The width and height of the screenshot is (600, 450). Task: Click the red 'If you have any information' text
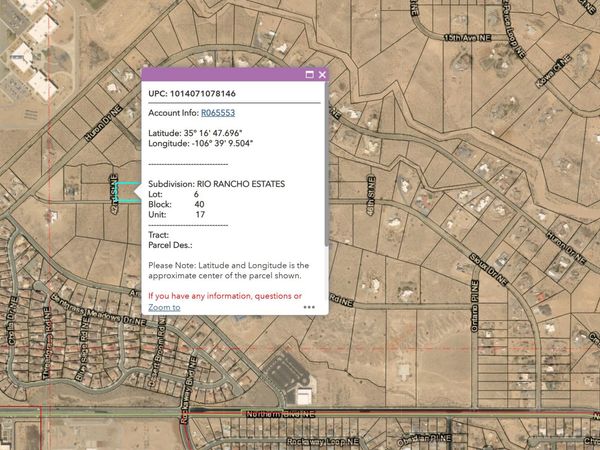[x=225, y=296]
